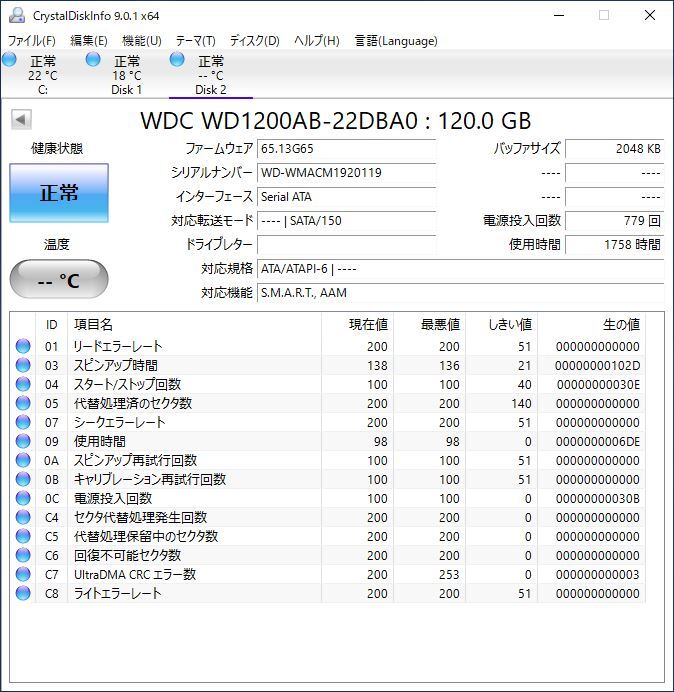Screen dimensions: 674x692
Task: Click the firmware field 65.13G65
Action: click(x=346, y=149)
